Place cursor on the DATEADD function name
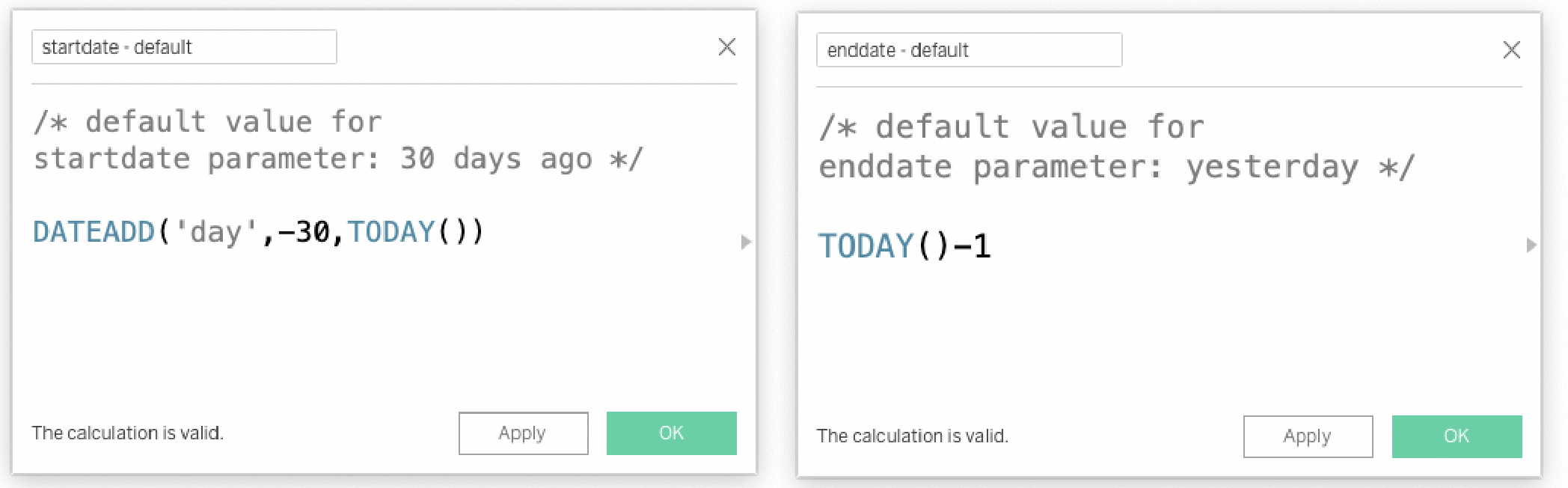This screenshot has width=1568, height=488. [x=94, y=232]
